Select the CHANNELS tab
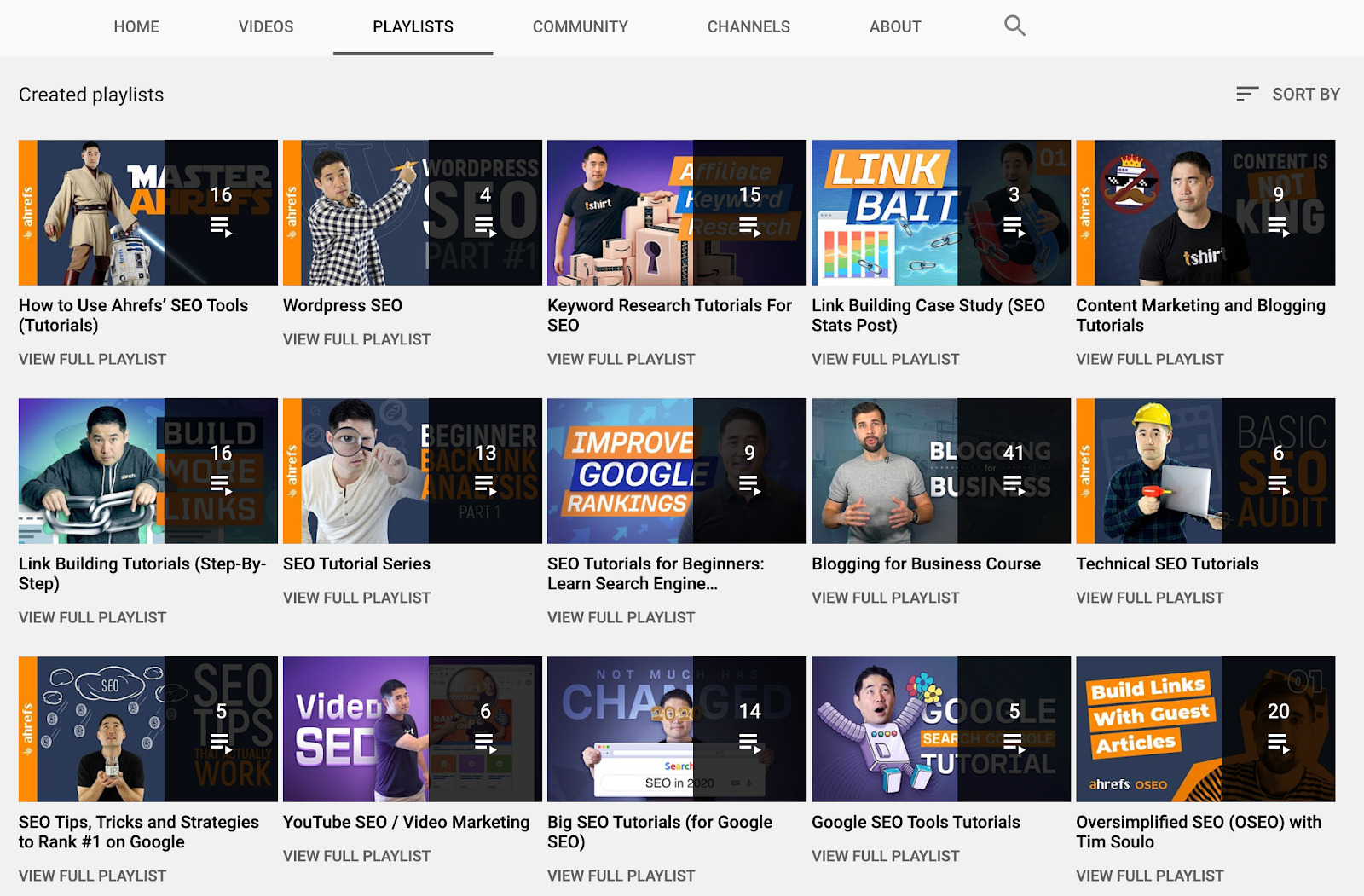This screenshot has height=896, width=1364. pos(748,26)
